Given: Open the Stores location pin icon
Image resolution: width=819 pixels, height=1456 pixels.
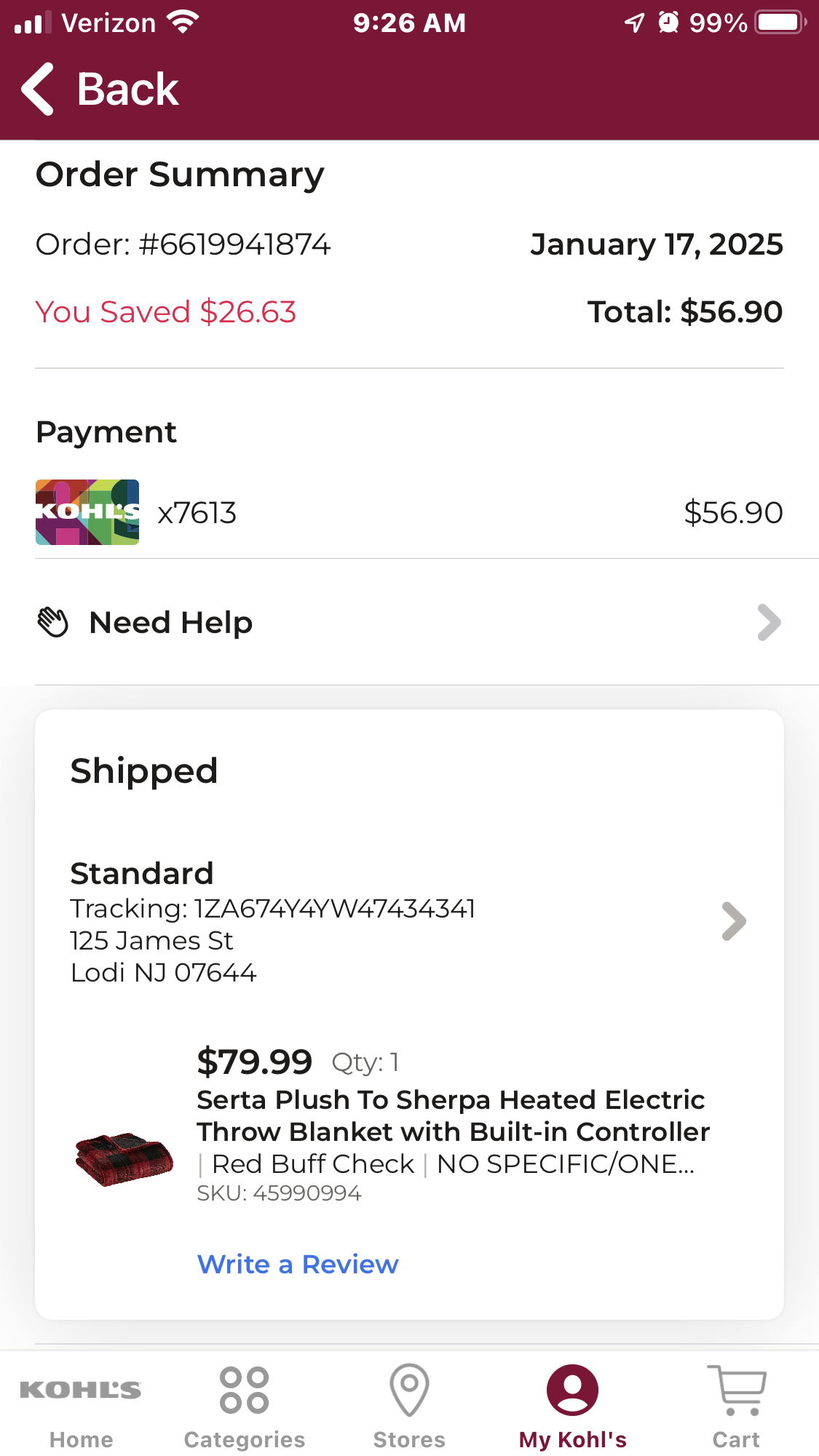Looking at the screenshot, I should tap(409, 1390).
